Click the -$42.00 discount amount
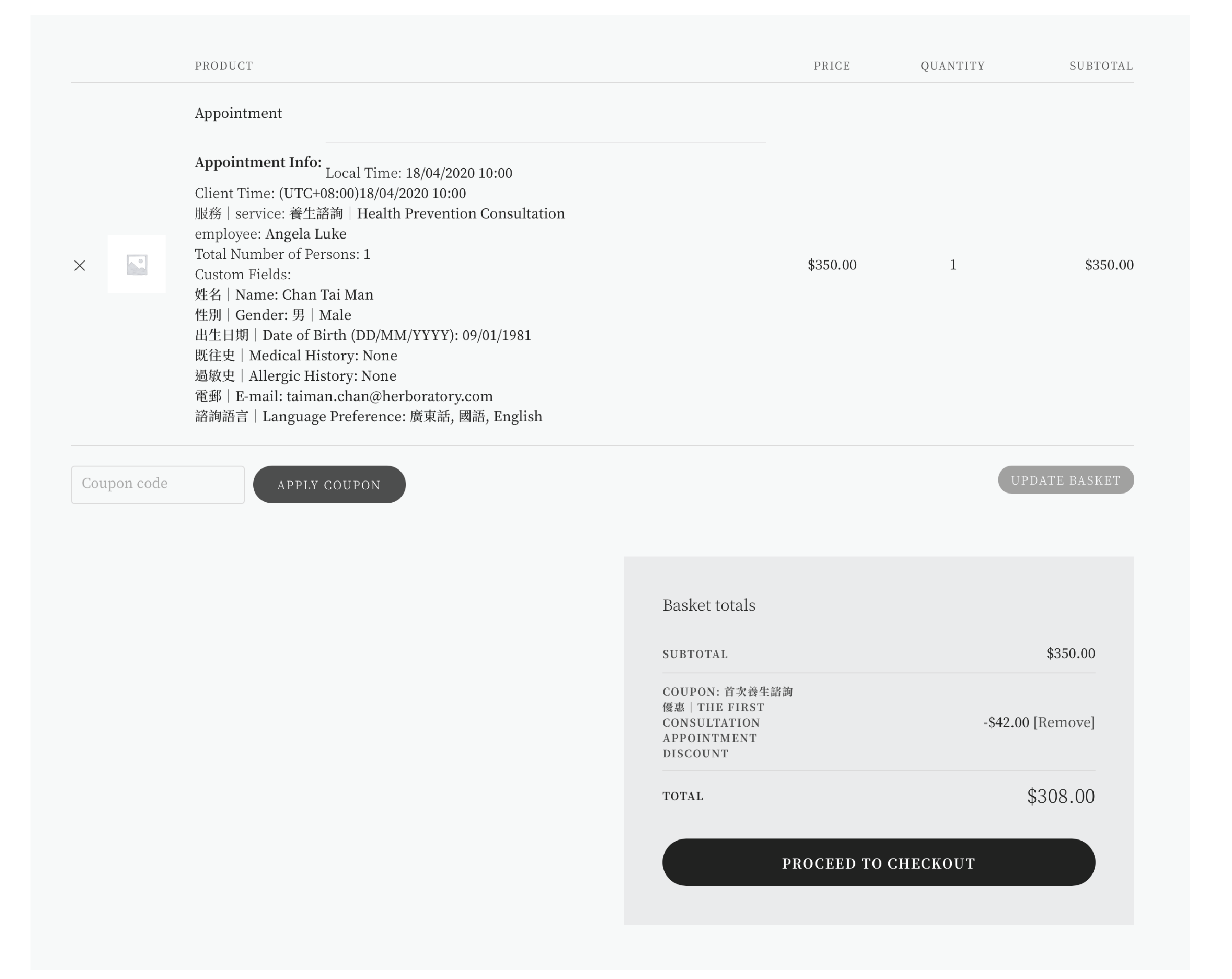The height and width of the screenshot is (979, 1232). 1006,723
